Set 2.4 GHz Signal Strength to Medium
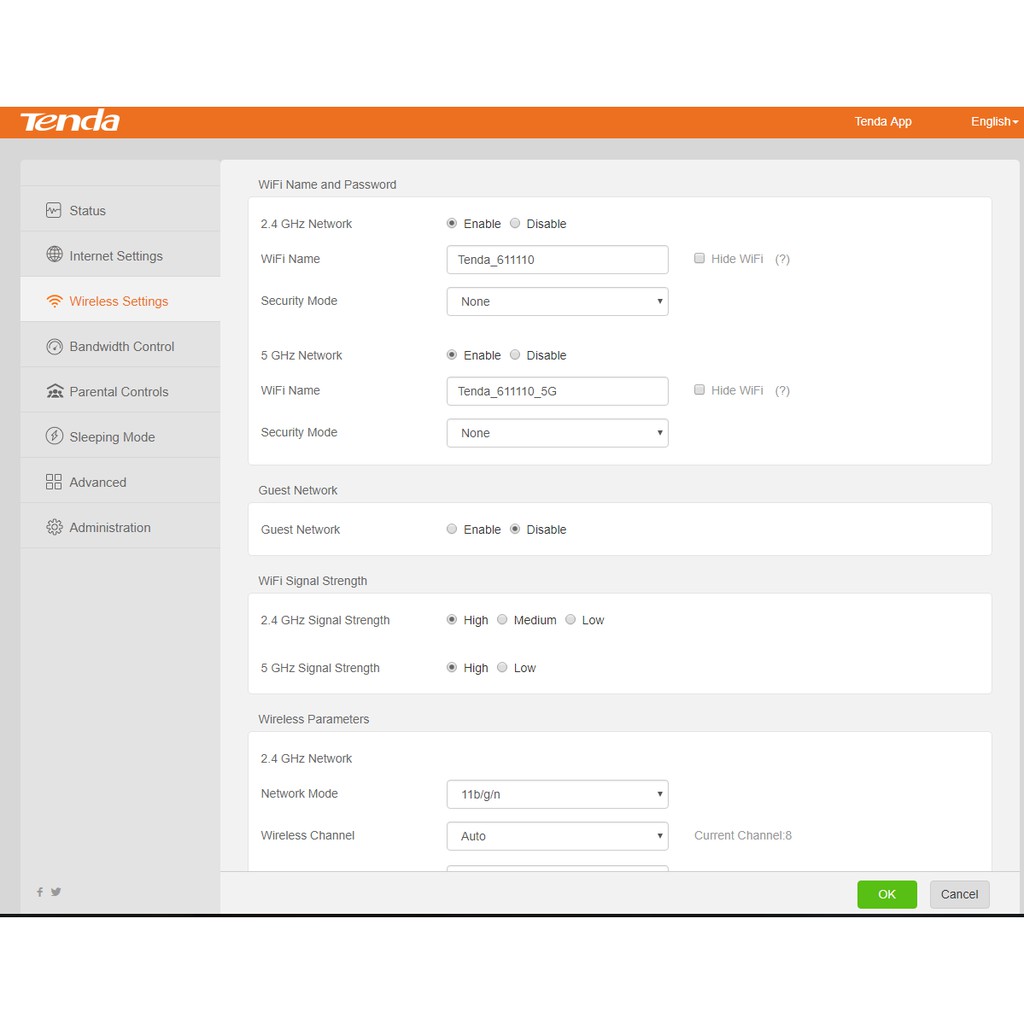 click(502, 620)
